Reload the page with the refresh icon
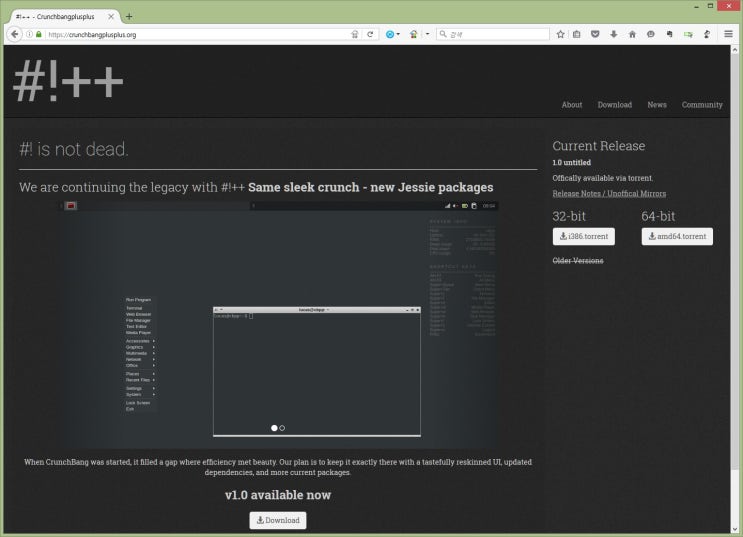The width and height of the screenshot is (743, 537). pos(370,34)
